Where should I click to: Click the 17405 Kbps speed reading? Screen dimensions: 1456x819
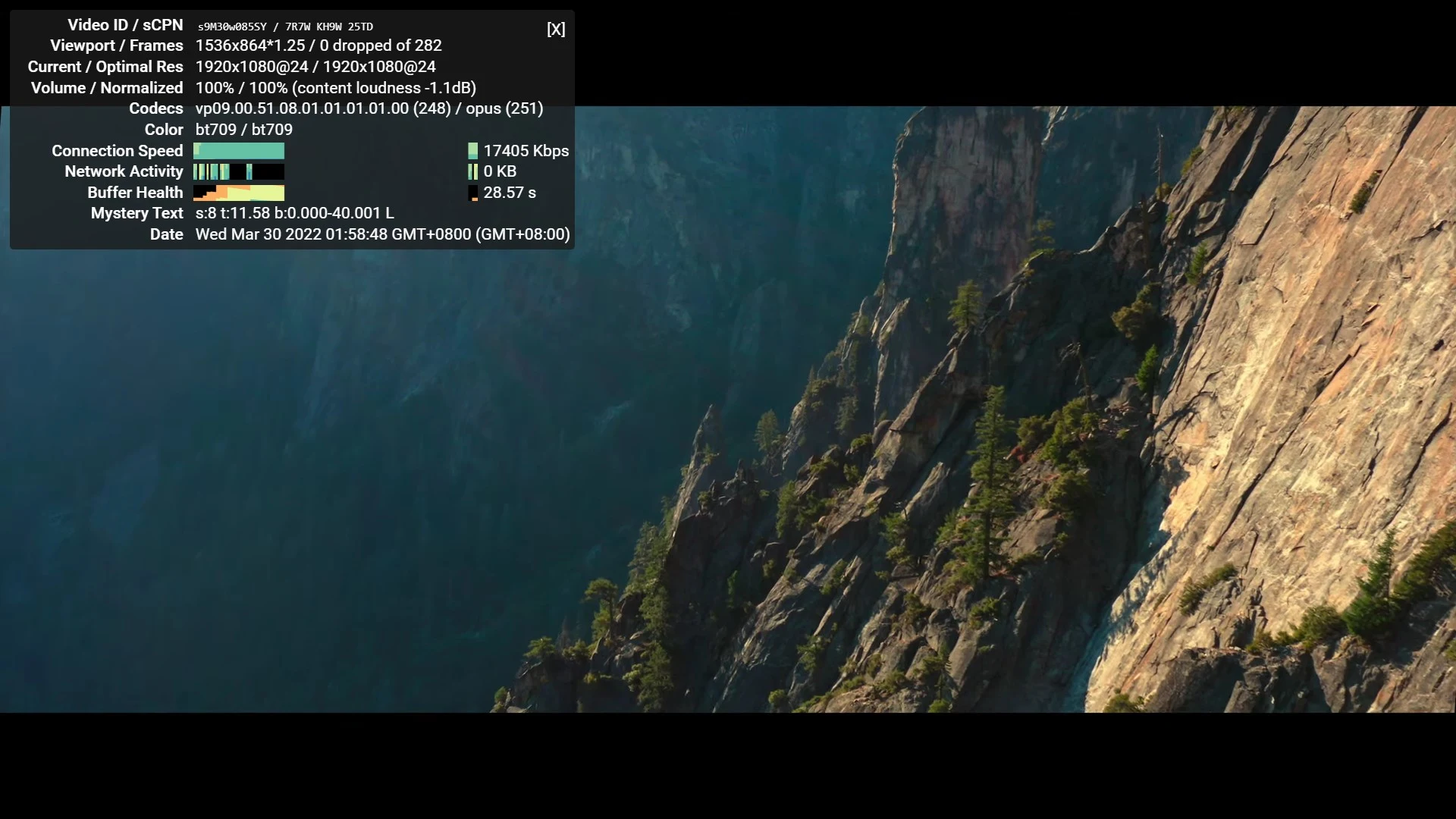tap(526, 151)
